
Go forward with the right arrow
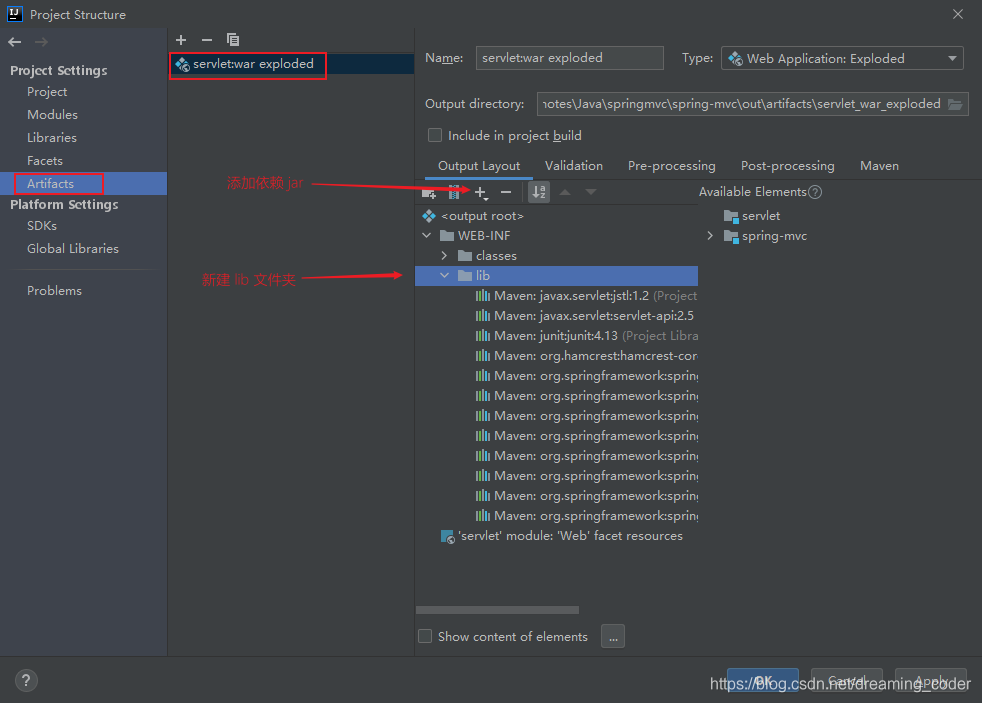41,42
